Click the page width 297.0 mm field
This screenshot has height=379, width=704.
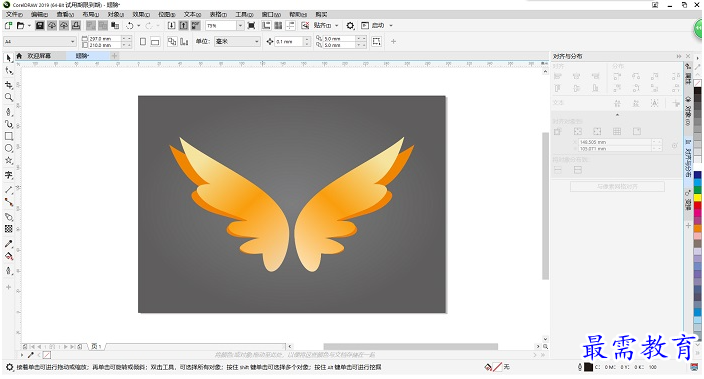coord(105,39)
